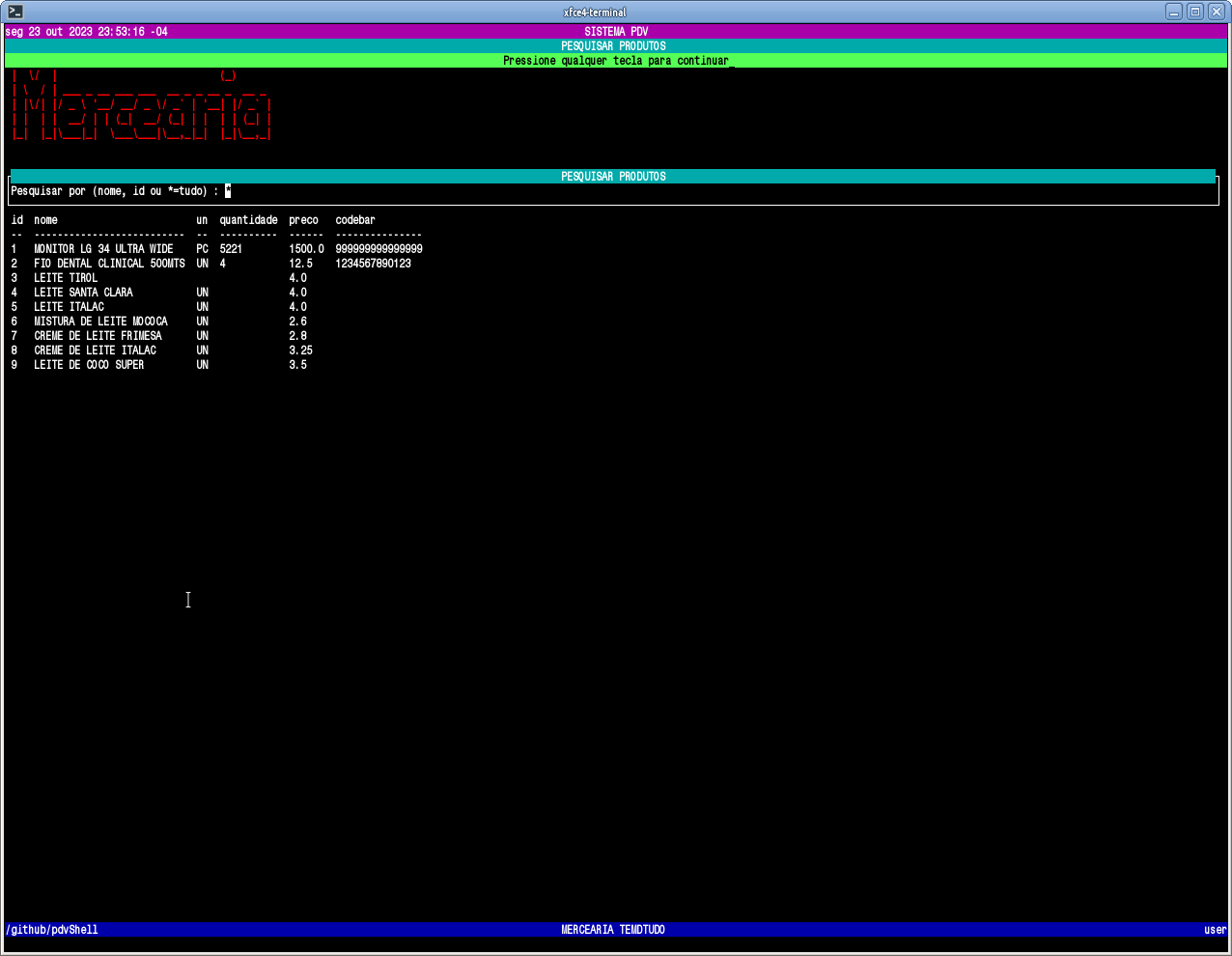Click 'MONITOR LG 34 ULTRA WIDE' product name
Screen dimensions: 1232x956
103,249
